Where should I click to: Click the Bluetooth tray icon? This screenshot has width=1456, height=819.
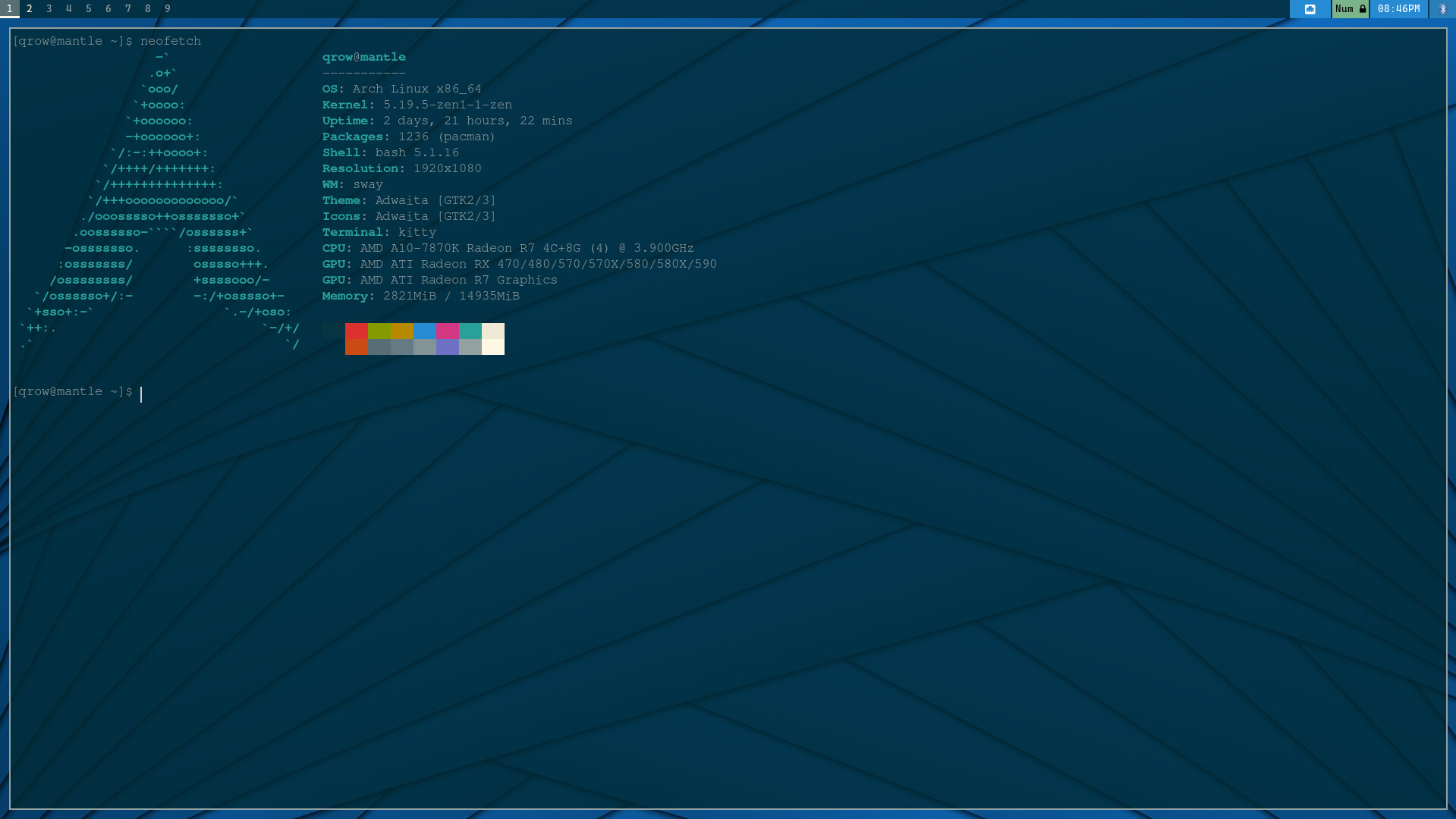tap(1442, 9)
